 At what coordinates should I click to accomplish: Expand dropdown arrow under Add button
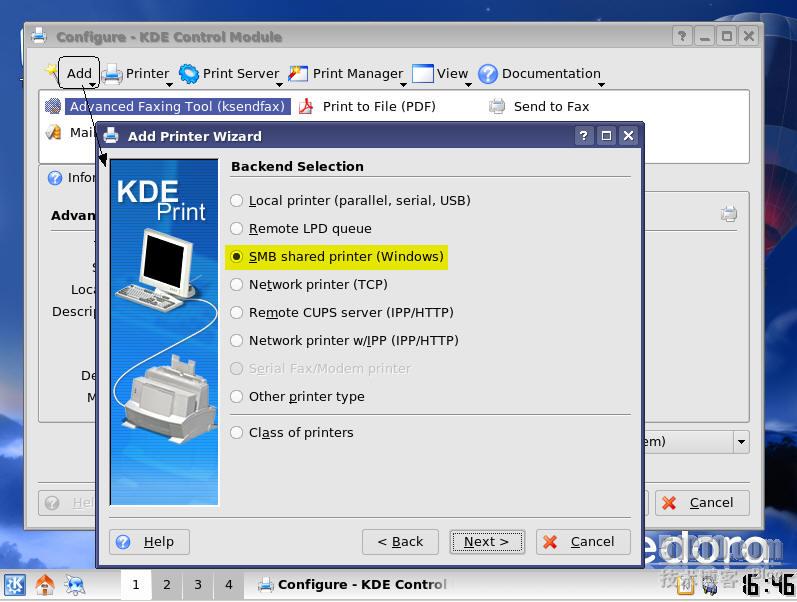(x=92, y=85)
